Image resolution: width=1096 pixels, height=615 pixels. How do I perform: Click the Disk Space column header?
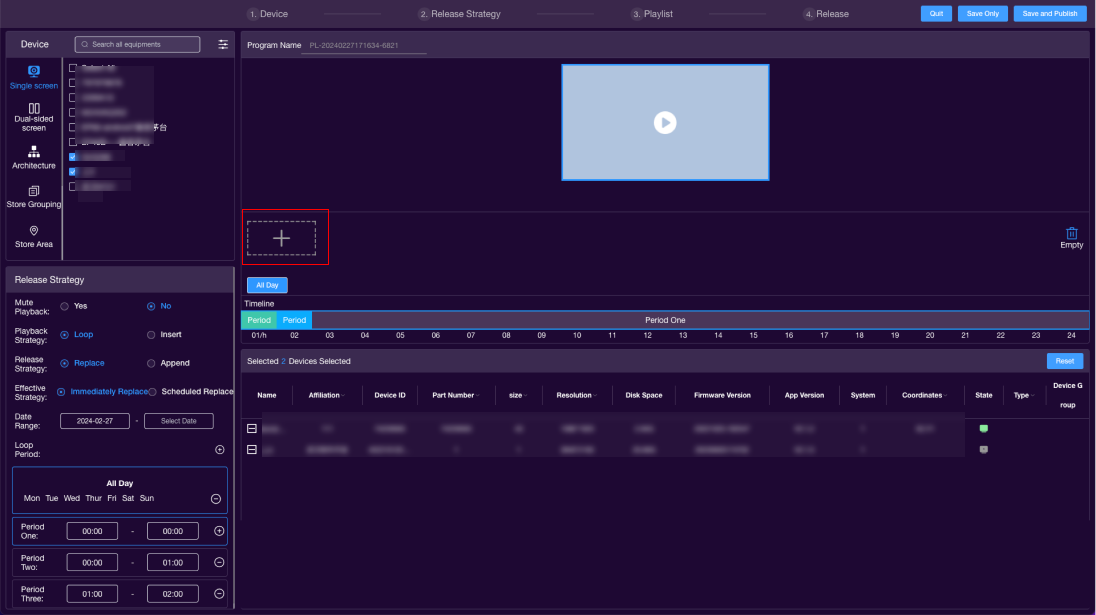[x=644, y=396]
